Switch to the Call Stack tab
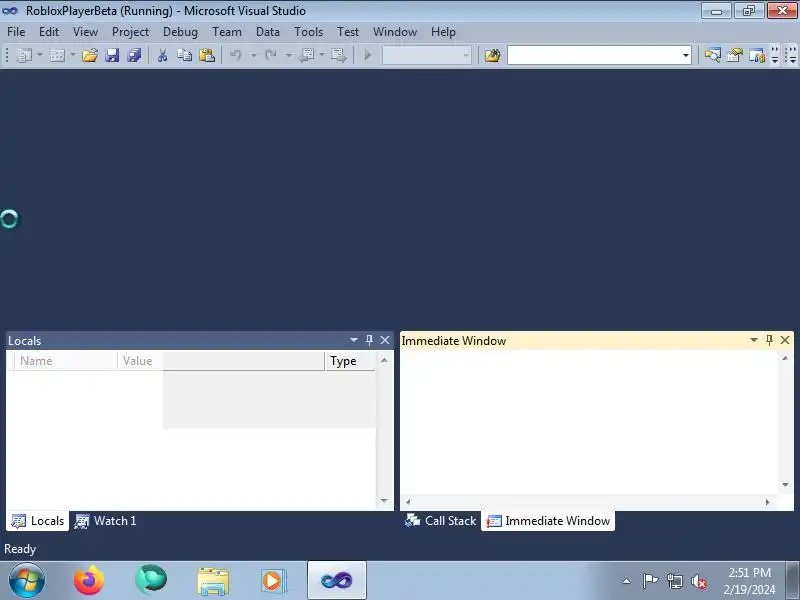The width and height of the screenshot is (800, 600). click(x=440, y=521)
